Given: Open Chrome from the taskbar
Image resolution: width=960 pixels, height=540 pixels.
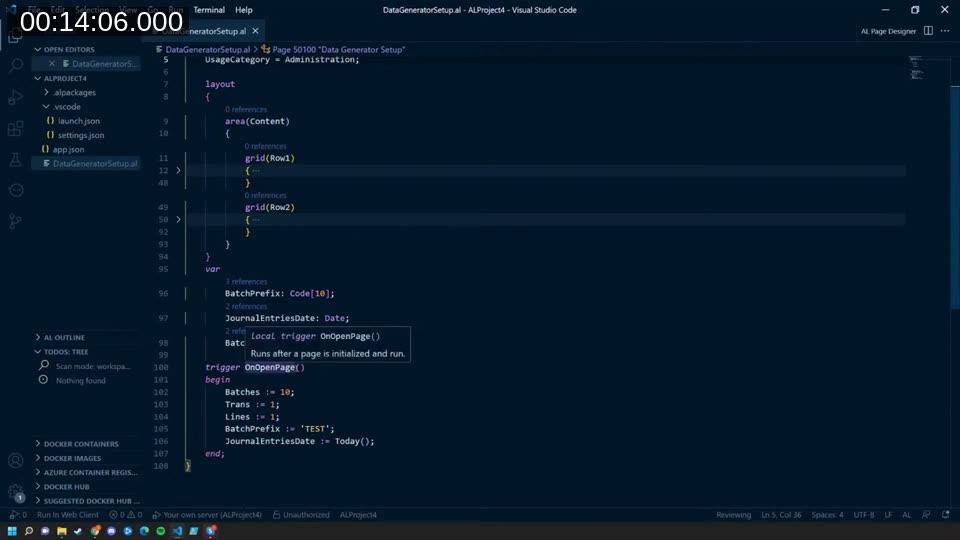Looking at the screenshot, I should (x=94, y=531).
